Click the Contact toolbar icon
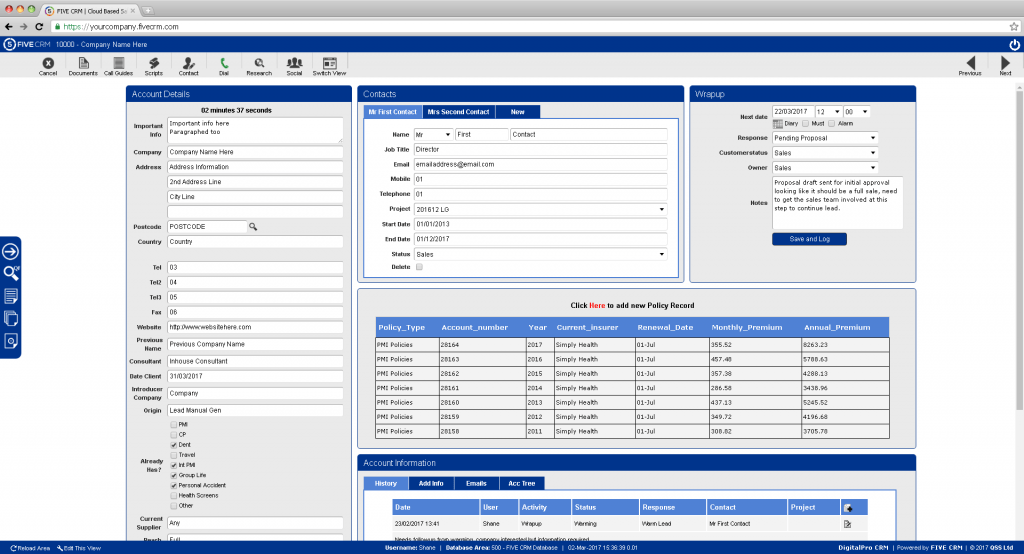The image size is (1024, 554). point(189,65)
